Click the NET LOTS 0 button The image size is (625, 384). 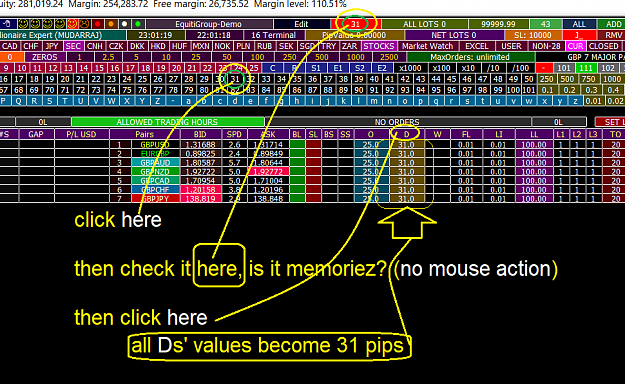click(454, 35)
